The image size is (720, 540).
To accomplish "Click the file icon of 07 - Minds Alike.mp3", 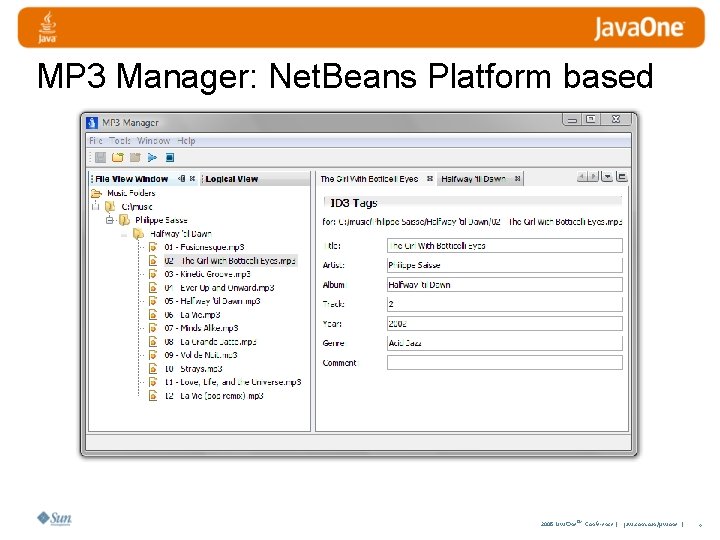I will (153, 328).
